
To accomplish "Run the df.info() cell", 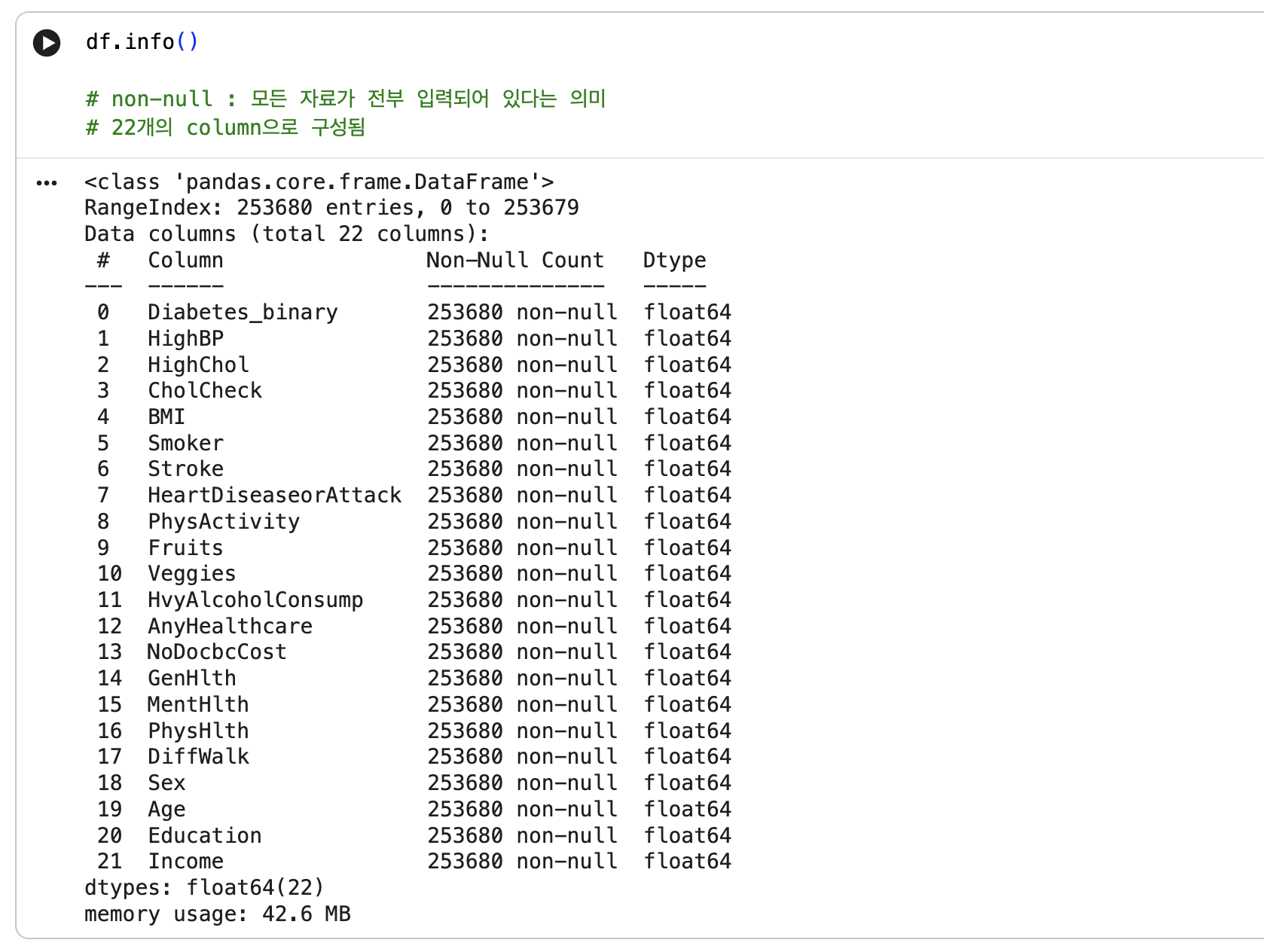I will pos(47,43).
